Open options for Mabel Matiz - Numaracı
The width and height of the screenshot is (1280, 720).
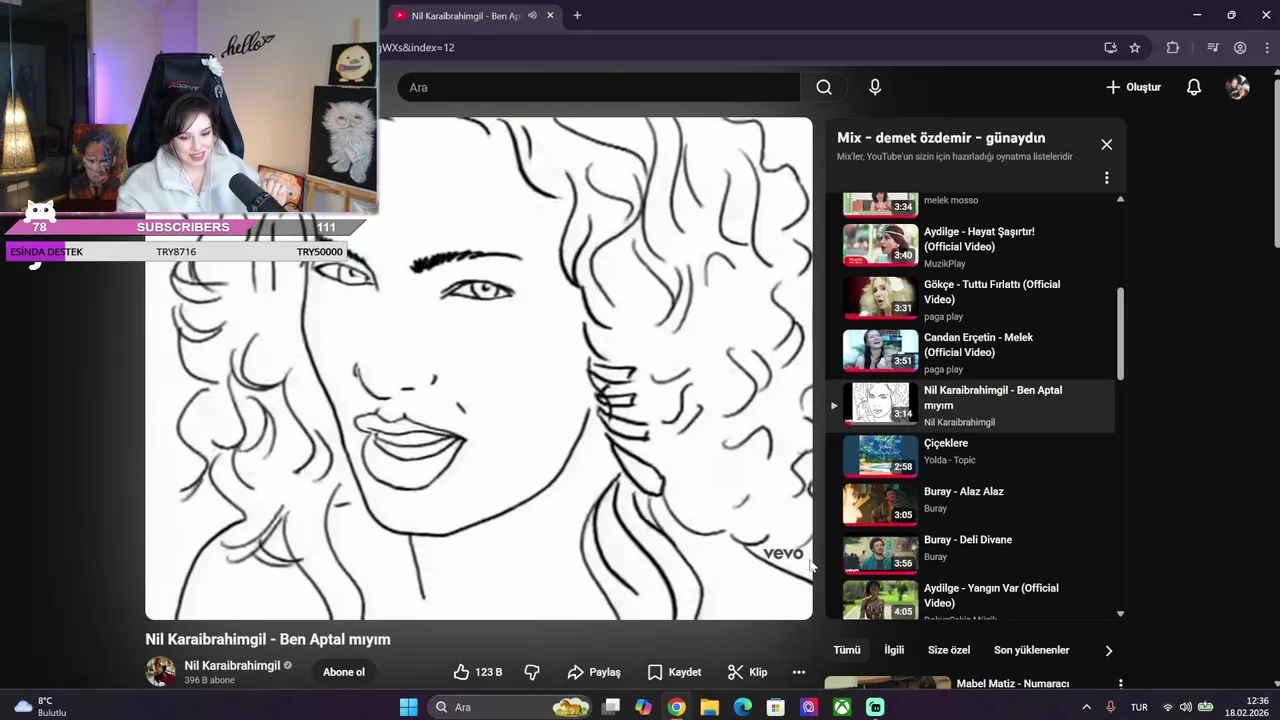click(x=1120, y=684)
